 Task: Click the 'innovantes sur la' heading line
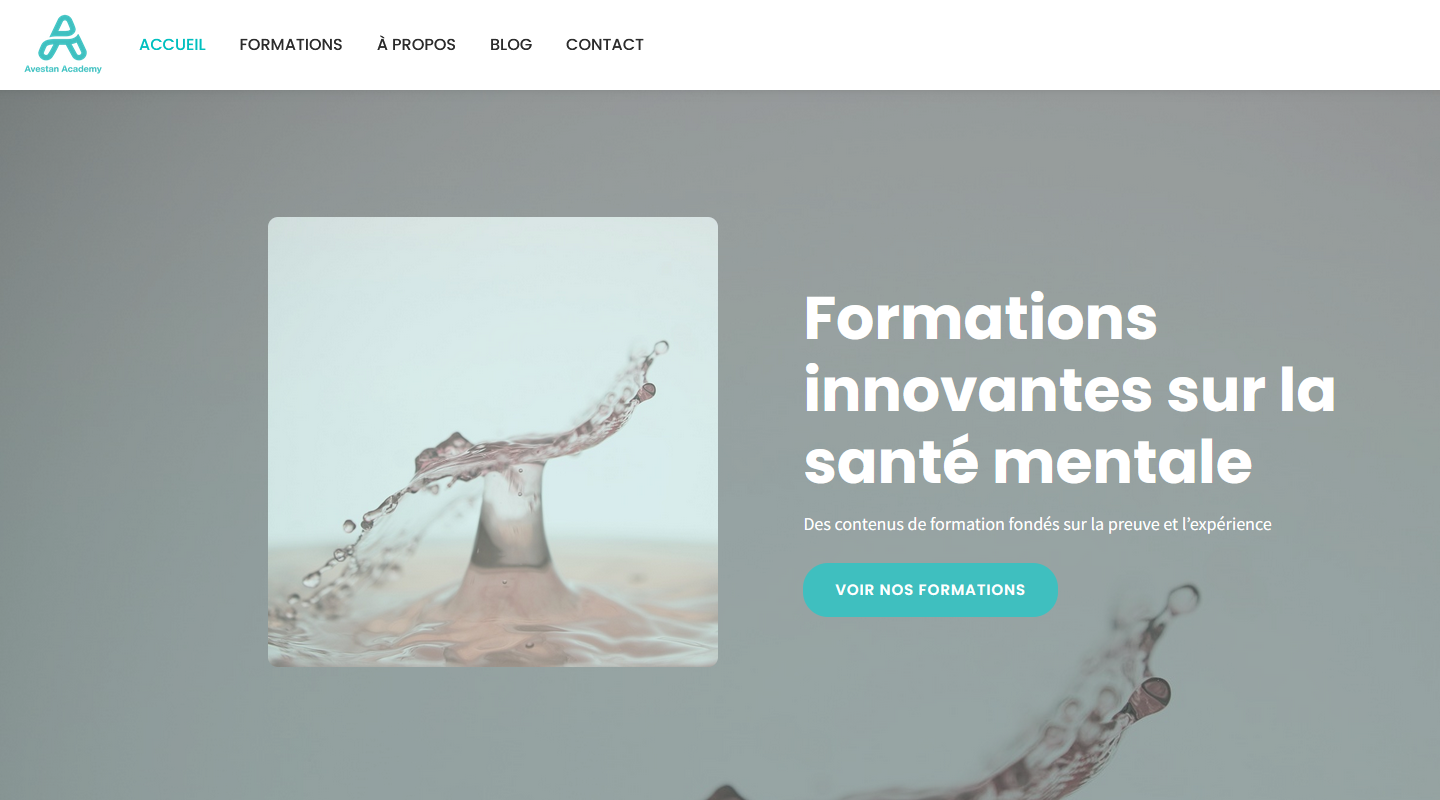pyautogui.click(x=1070, y=390)
